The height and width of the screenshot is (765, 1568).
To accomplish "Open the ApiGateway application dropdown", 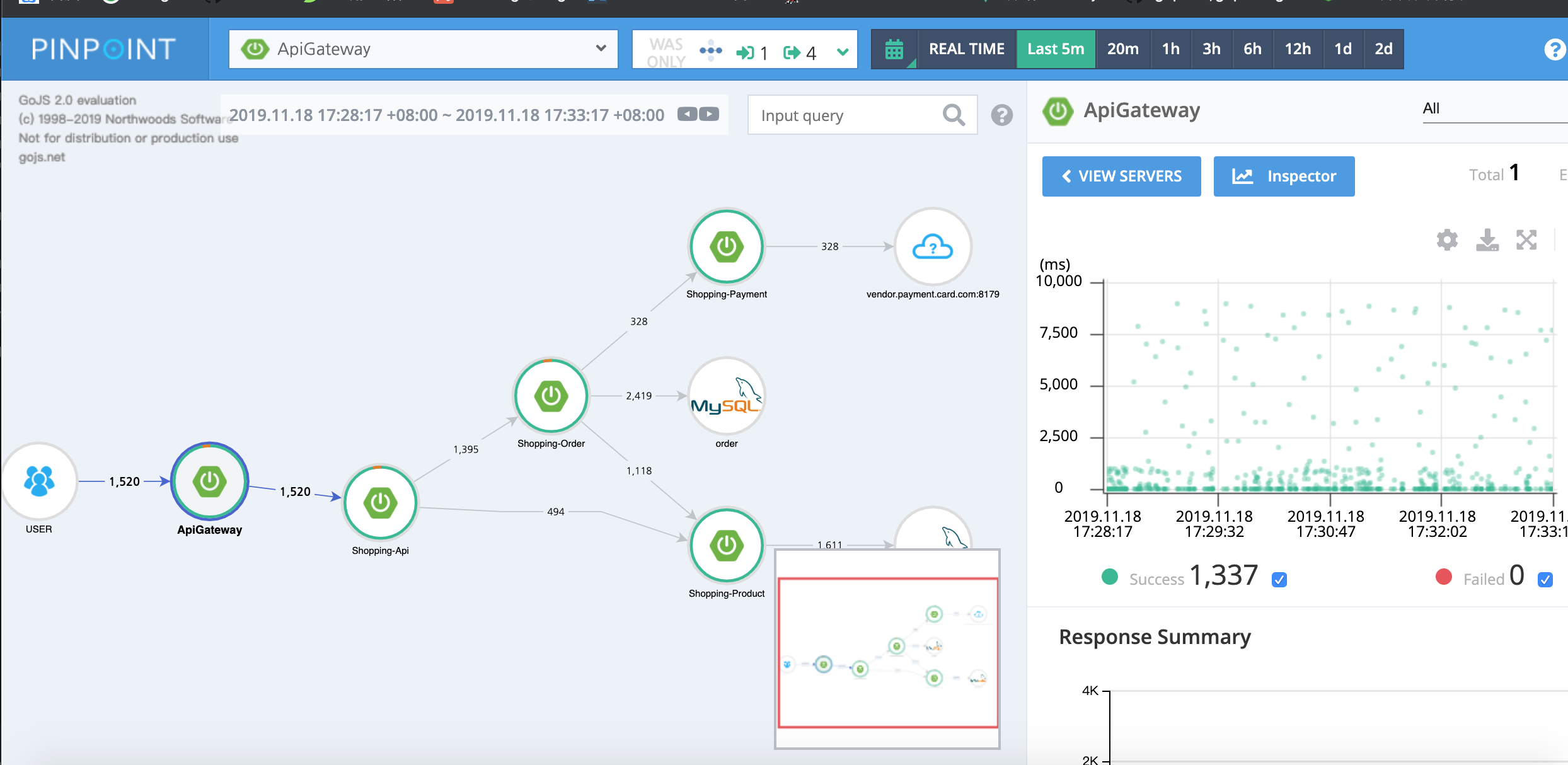I will tap(423, 49).
